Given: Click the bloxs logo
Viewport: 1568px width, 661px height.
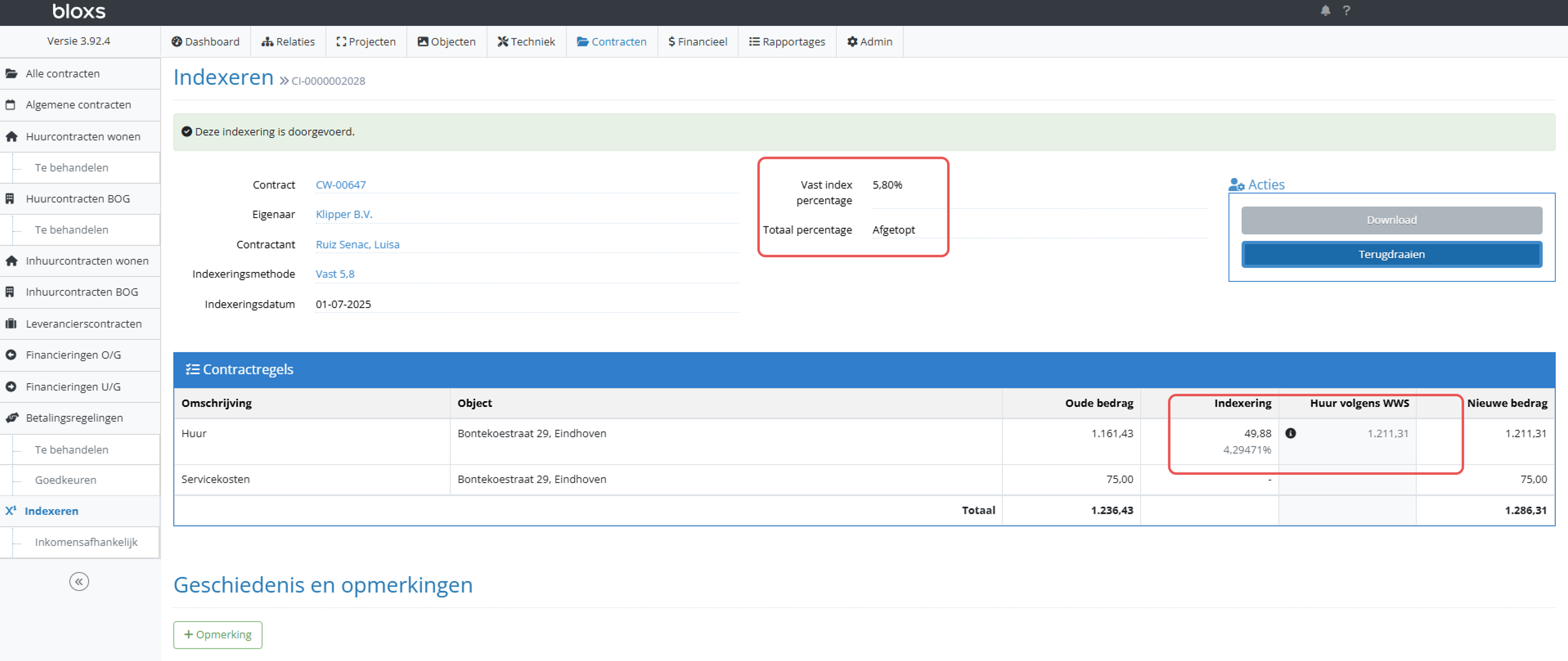Looking at the screenshot, I should [x=79, y=11].
